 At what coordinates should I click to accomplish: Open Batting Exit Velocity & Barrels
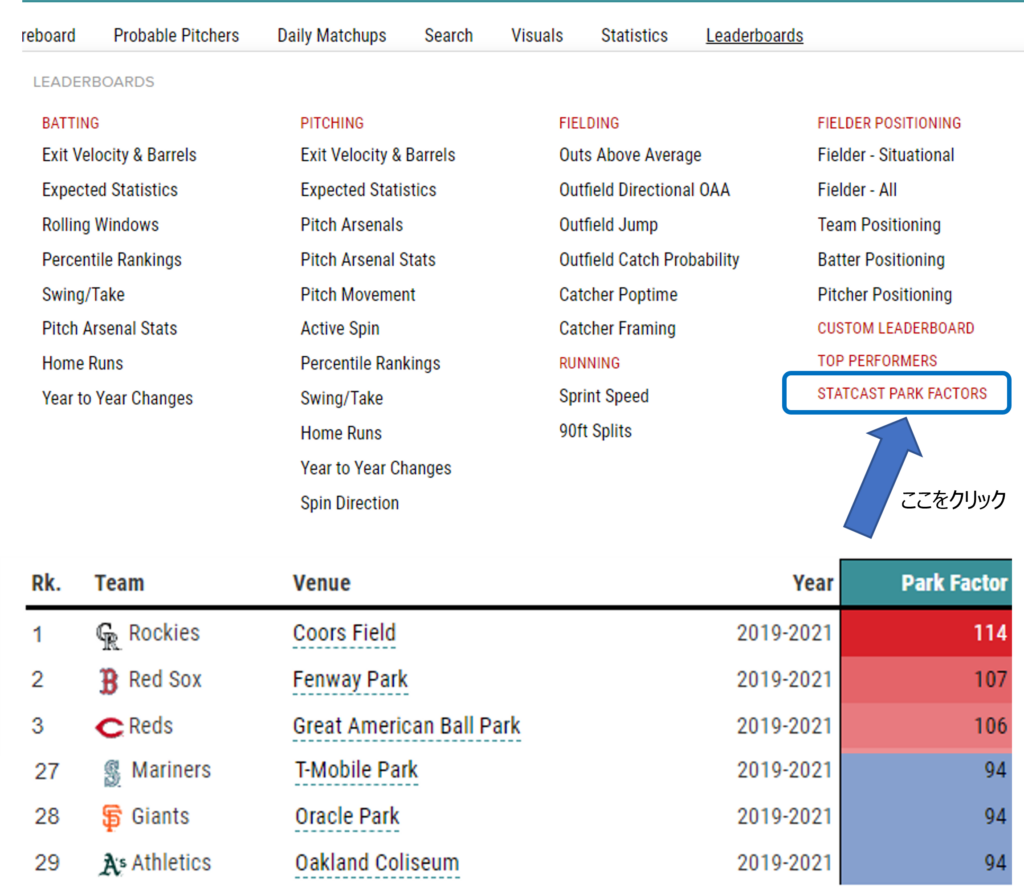[119, 155]
